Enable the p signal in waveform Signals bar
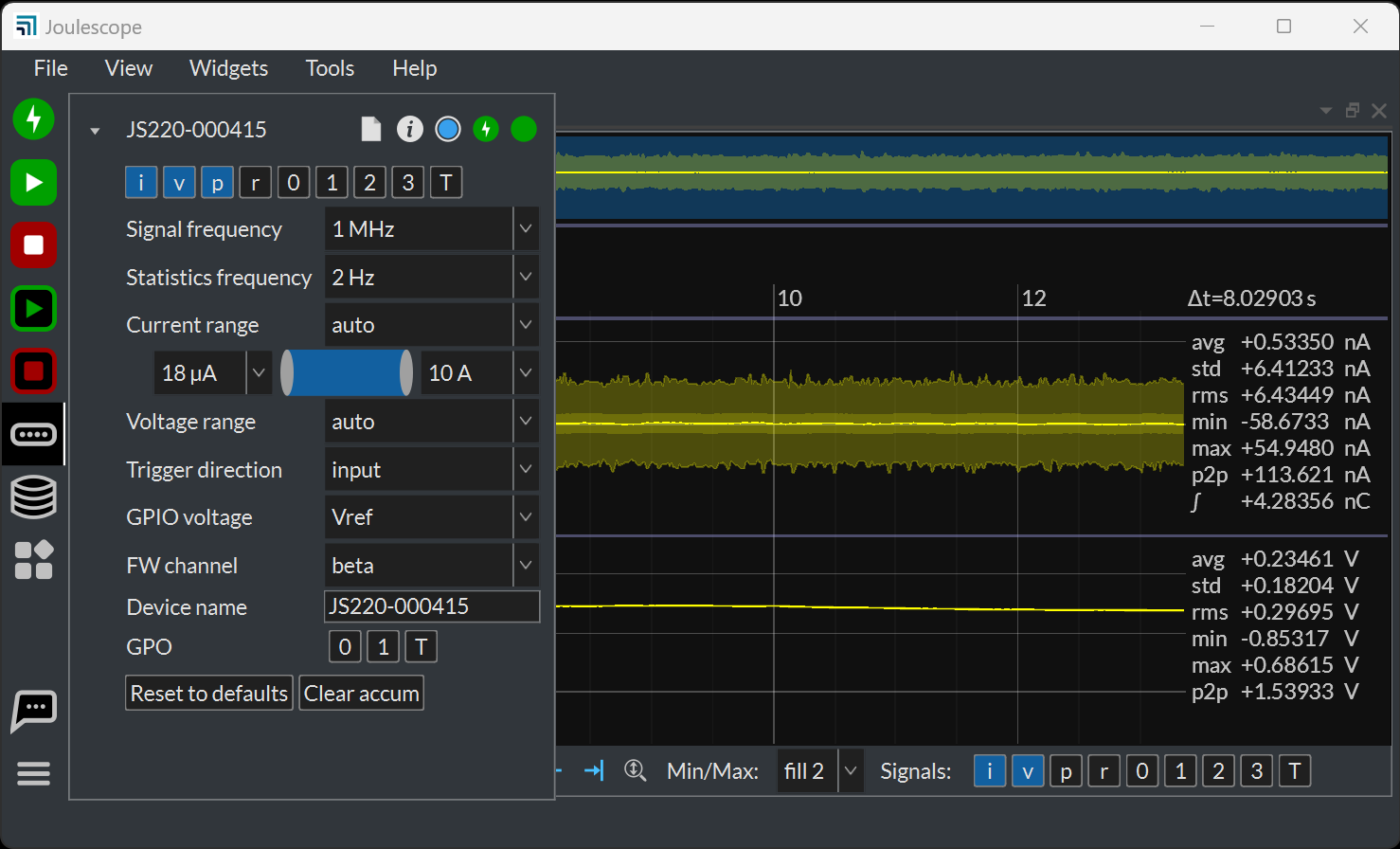This screenshot has width=1400, height=849. [1067, 771]
